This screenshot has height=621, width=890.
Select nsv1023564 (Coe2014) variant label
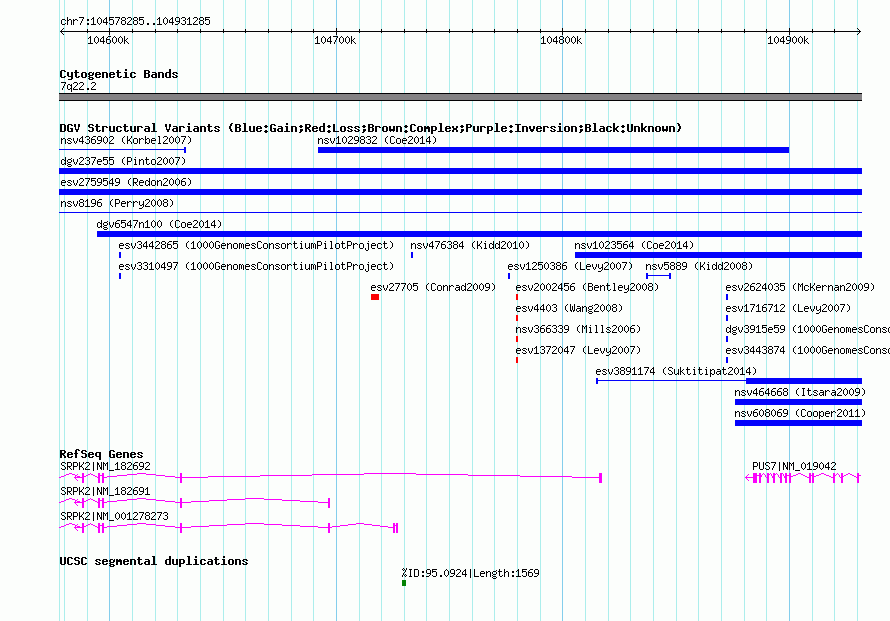coord(634,245)
